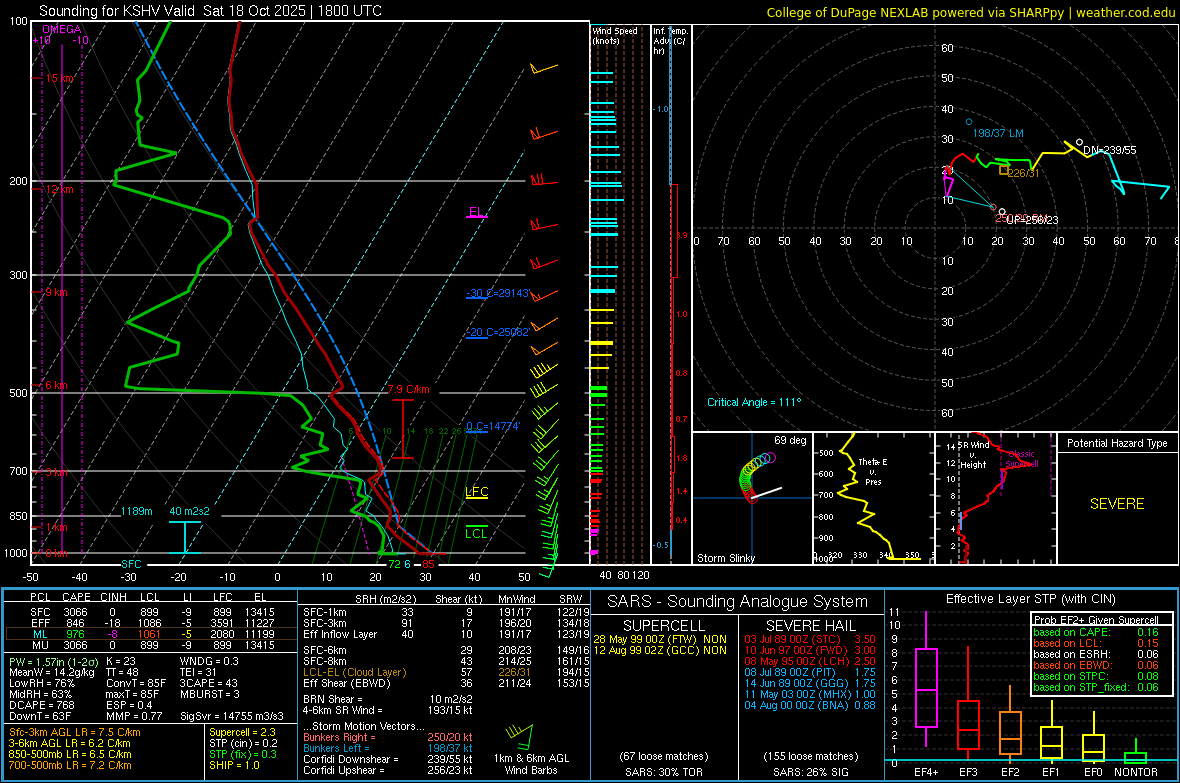
Task: Select the EFF parcel row
Action: tap(151, 623)
